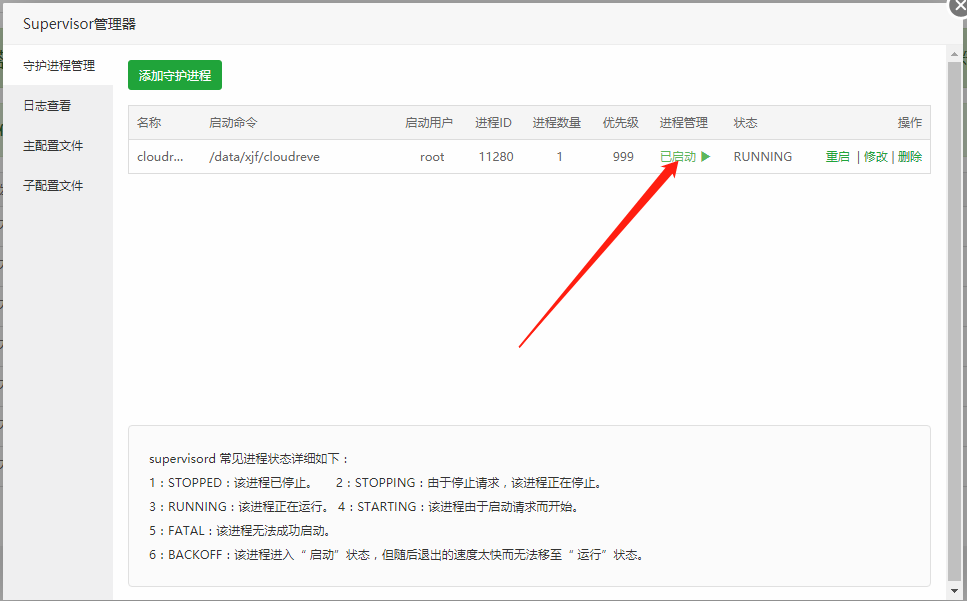This screenshot has width=967, height=601.
Task: Click the 删除 link for the process row
Action: tap(910, 157)
